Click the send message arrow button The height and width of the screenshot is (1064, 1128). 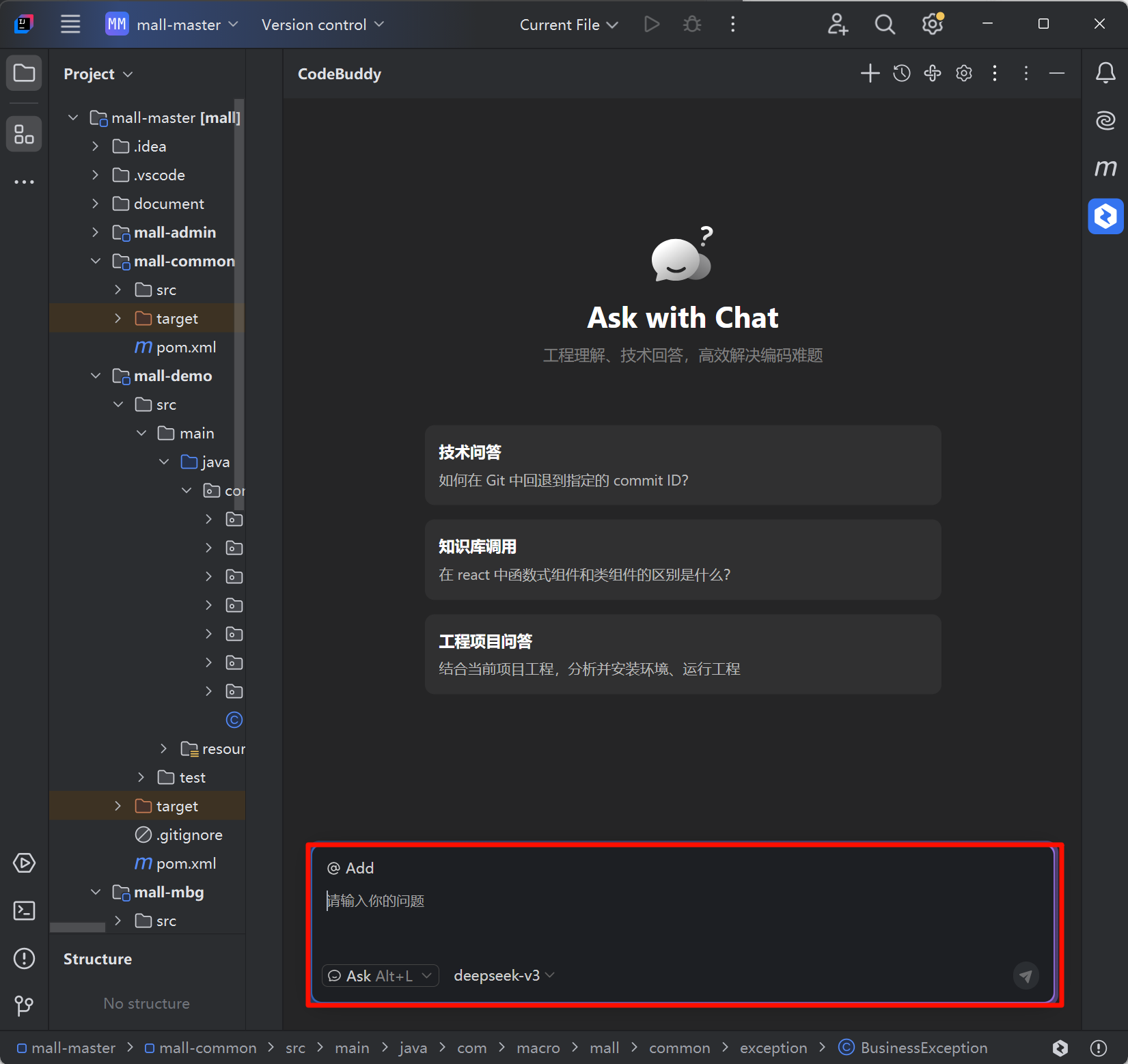click(x=1025, y=976)
